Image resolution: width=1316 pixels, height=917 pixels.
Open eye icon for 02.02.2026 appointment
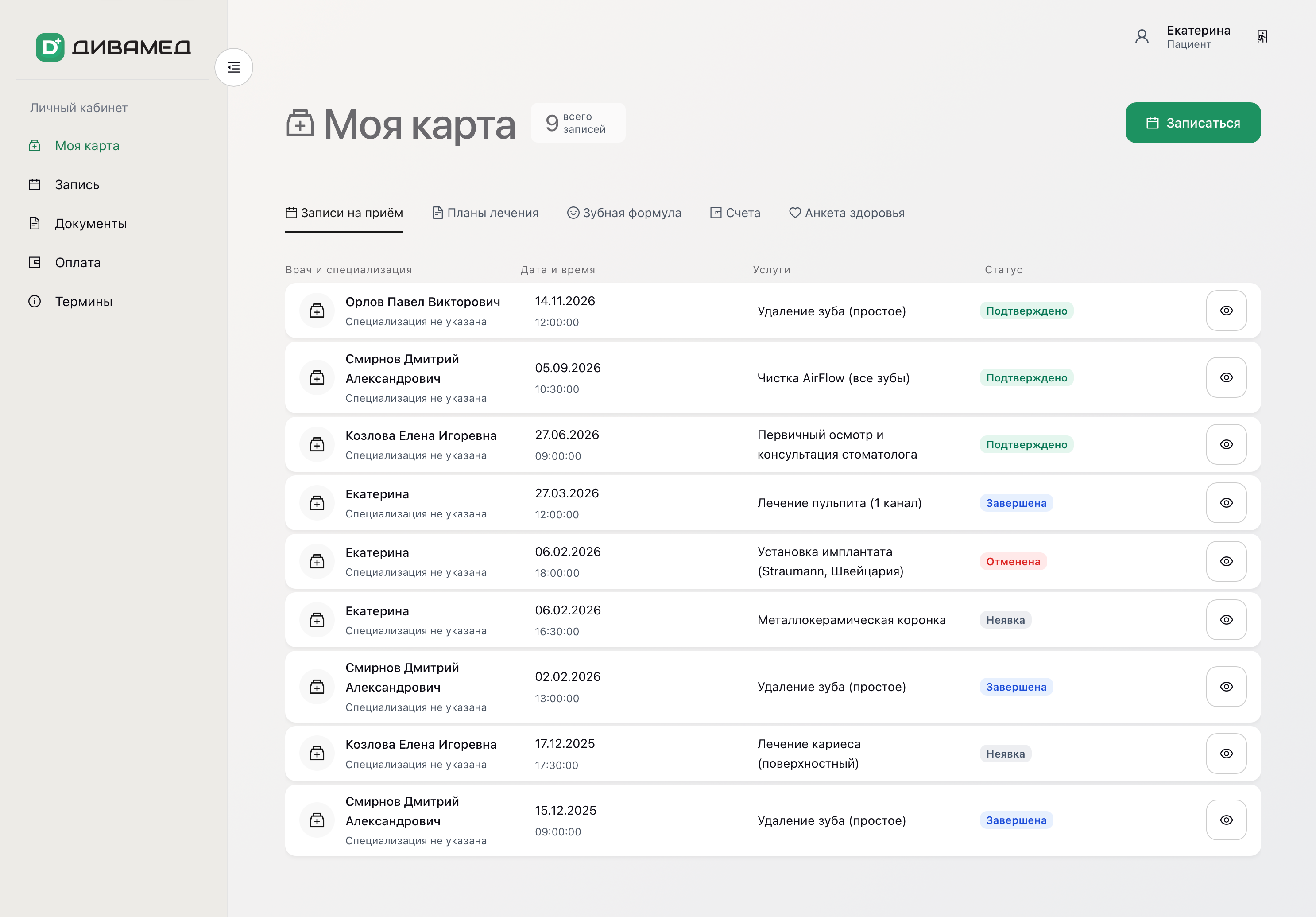1226,687
